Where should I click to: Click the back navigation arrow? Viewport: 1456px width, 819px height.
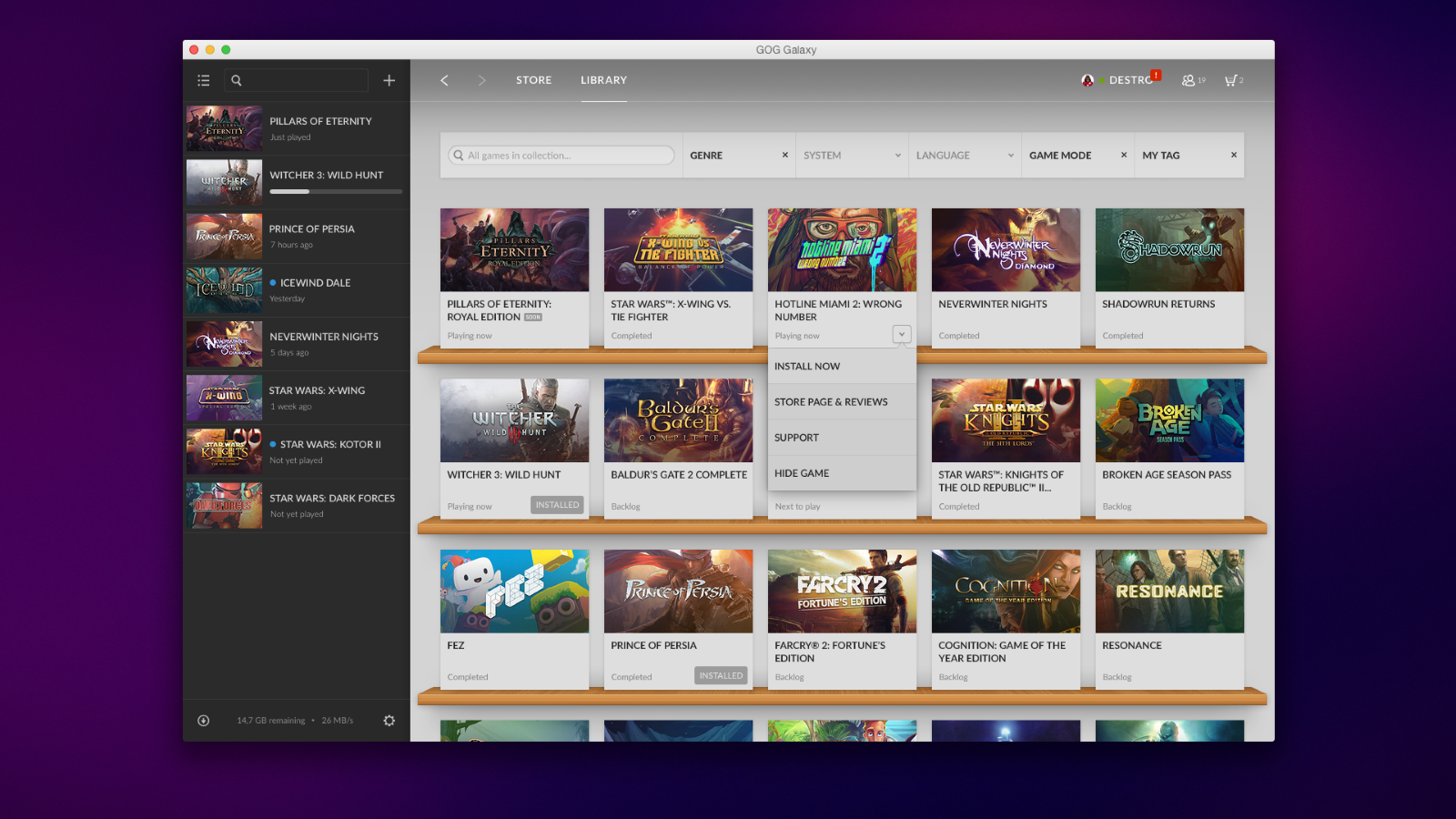tap(444, 80)
